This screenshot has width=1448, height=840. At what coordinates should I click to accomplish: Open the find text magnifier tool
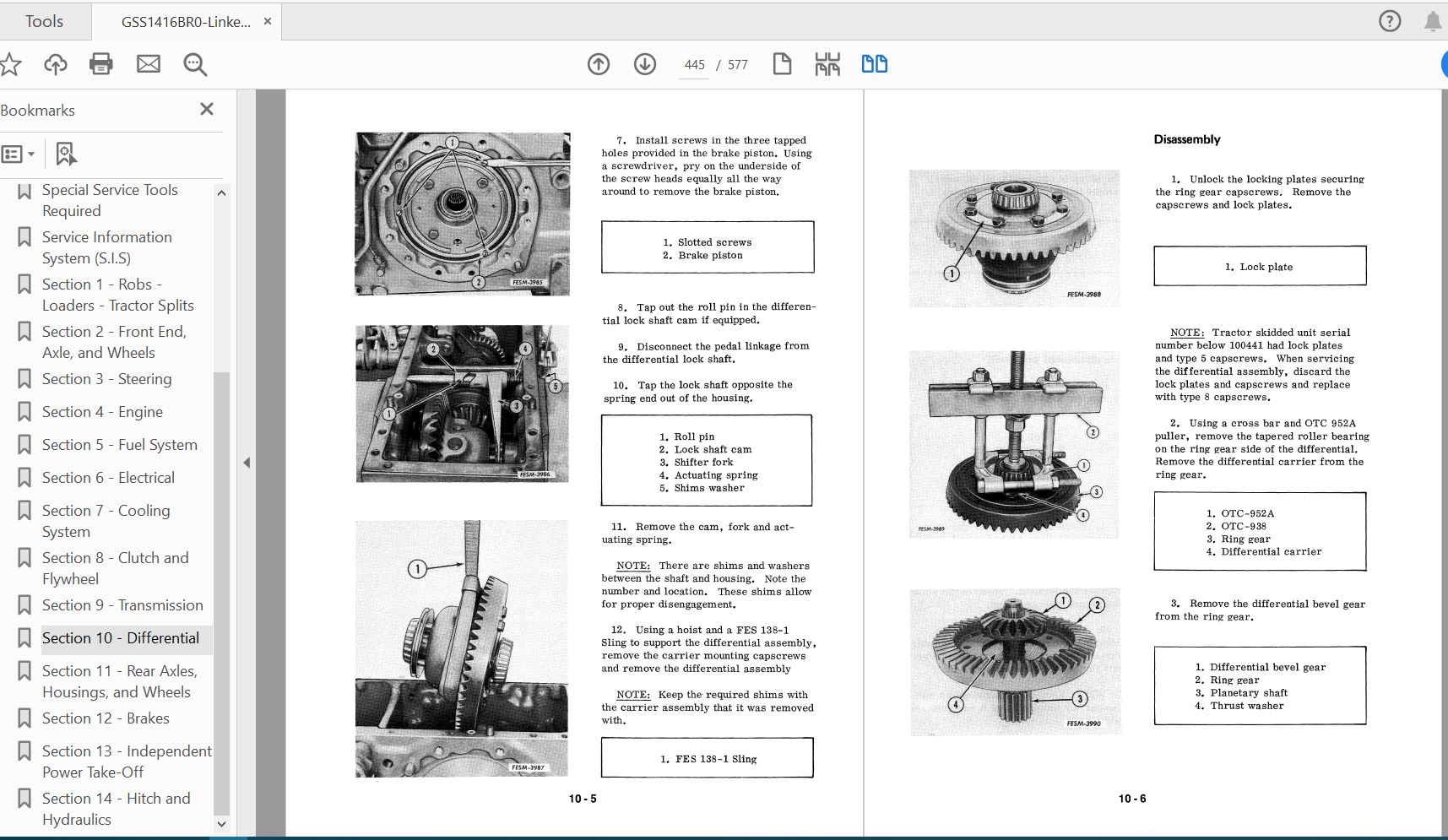pos(195,64)
